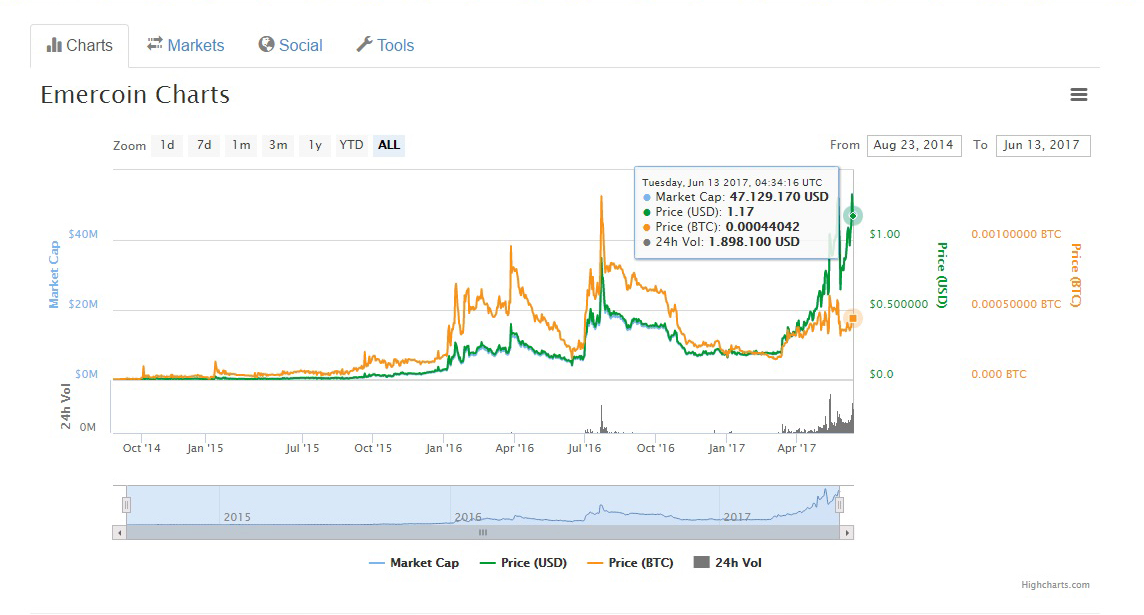Toggle Market Cap series in legend
The width and height of the screenshot is (1144, 615).
414,563
